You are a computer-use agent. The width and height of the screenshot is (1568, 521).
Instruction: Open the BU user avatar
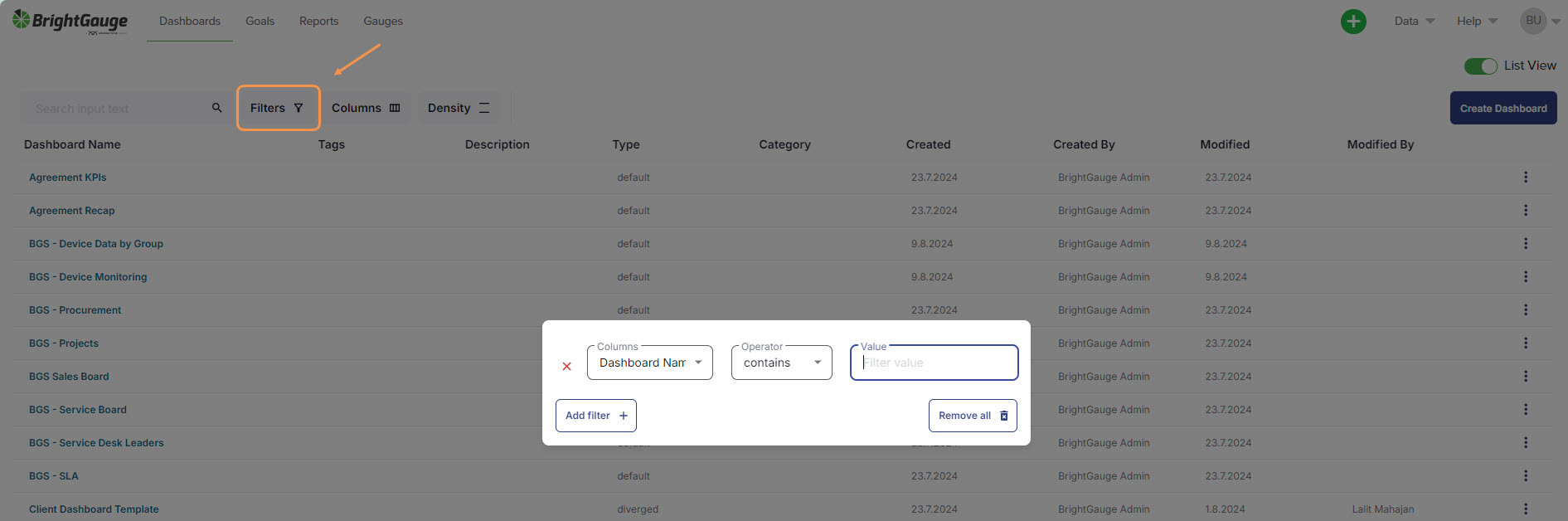point(1533,21)
